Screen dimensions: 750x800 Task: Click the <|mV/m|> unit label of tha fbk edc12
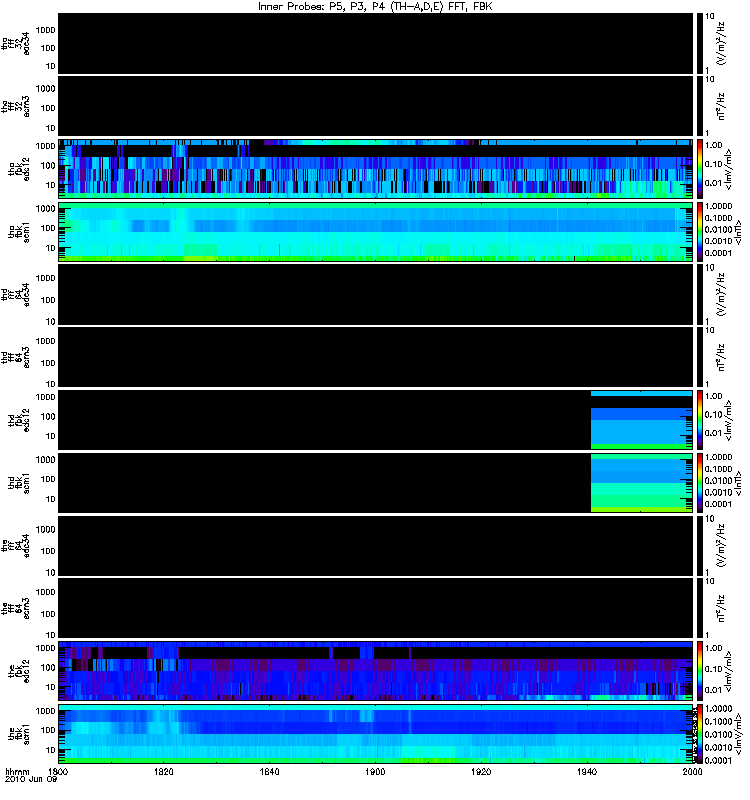(x=729, y=169)
